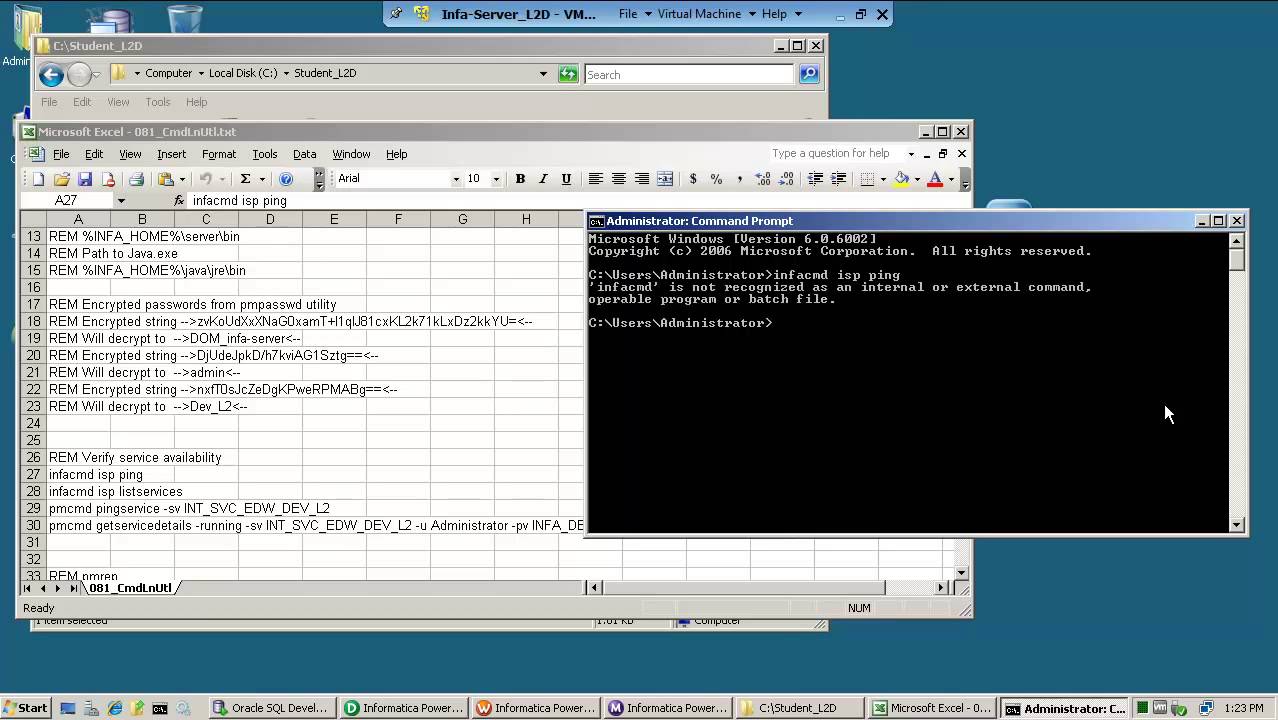Switch to Oracle SQL Developer taskbar button
Screen dimensions: 1278x720
point(270,708)
